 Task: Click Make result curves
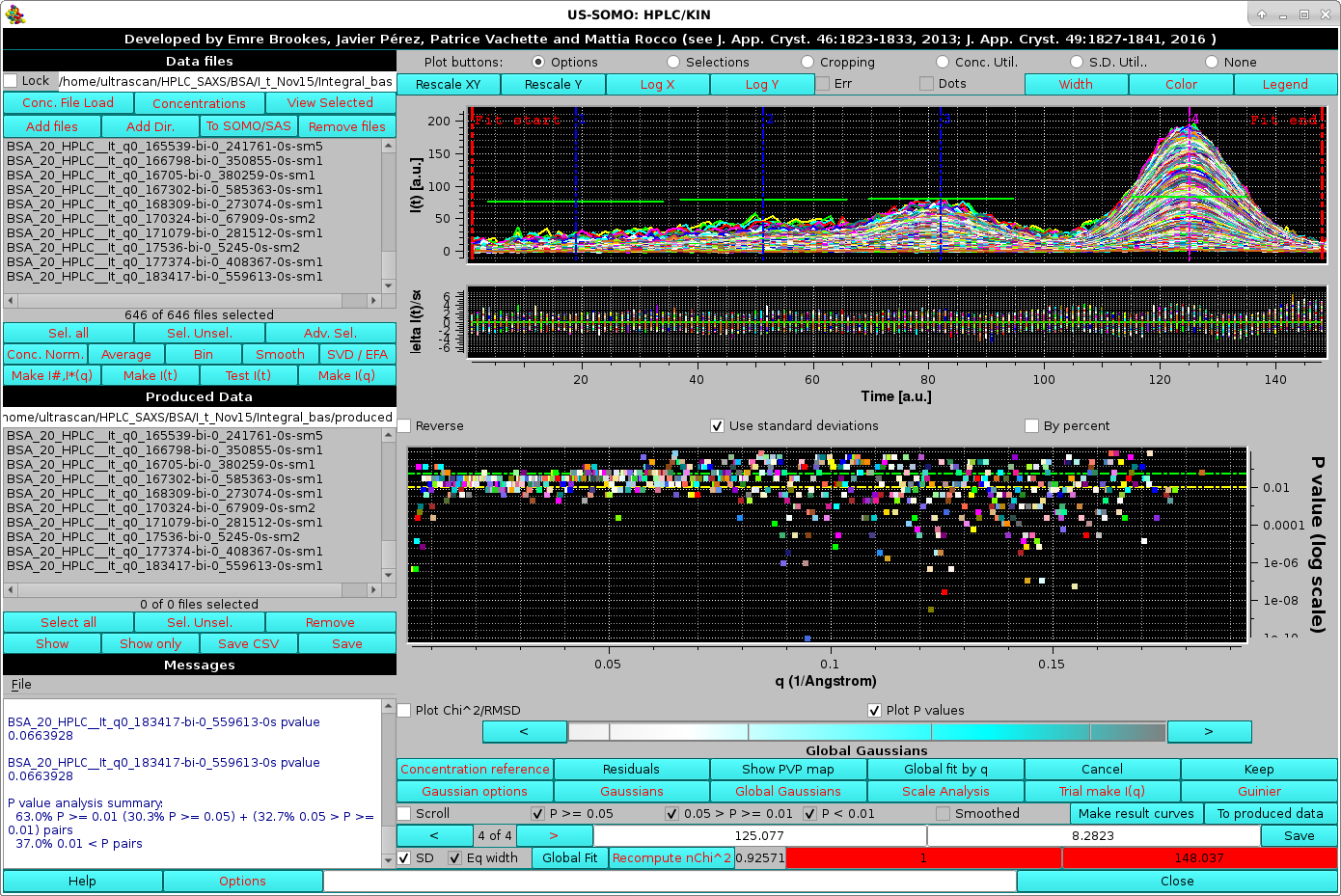(x=1136, y=813)
